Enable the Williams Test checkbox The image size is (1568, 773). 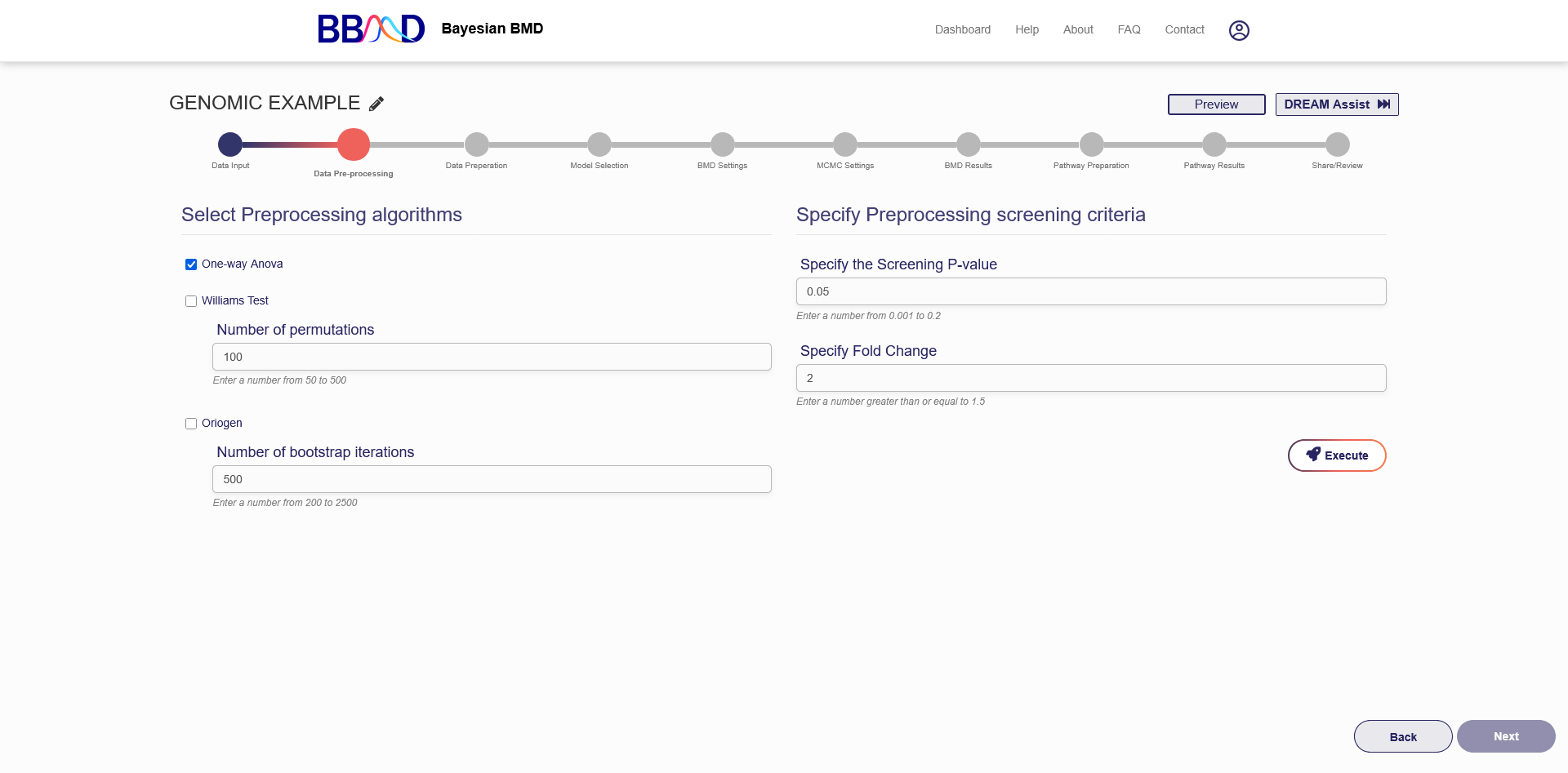pyautogui.click(x=191, y=301)
